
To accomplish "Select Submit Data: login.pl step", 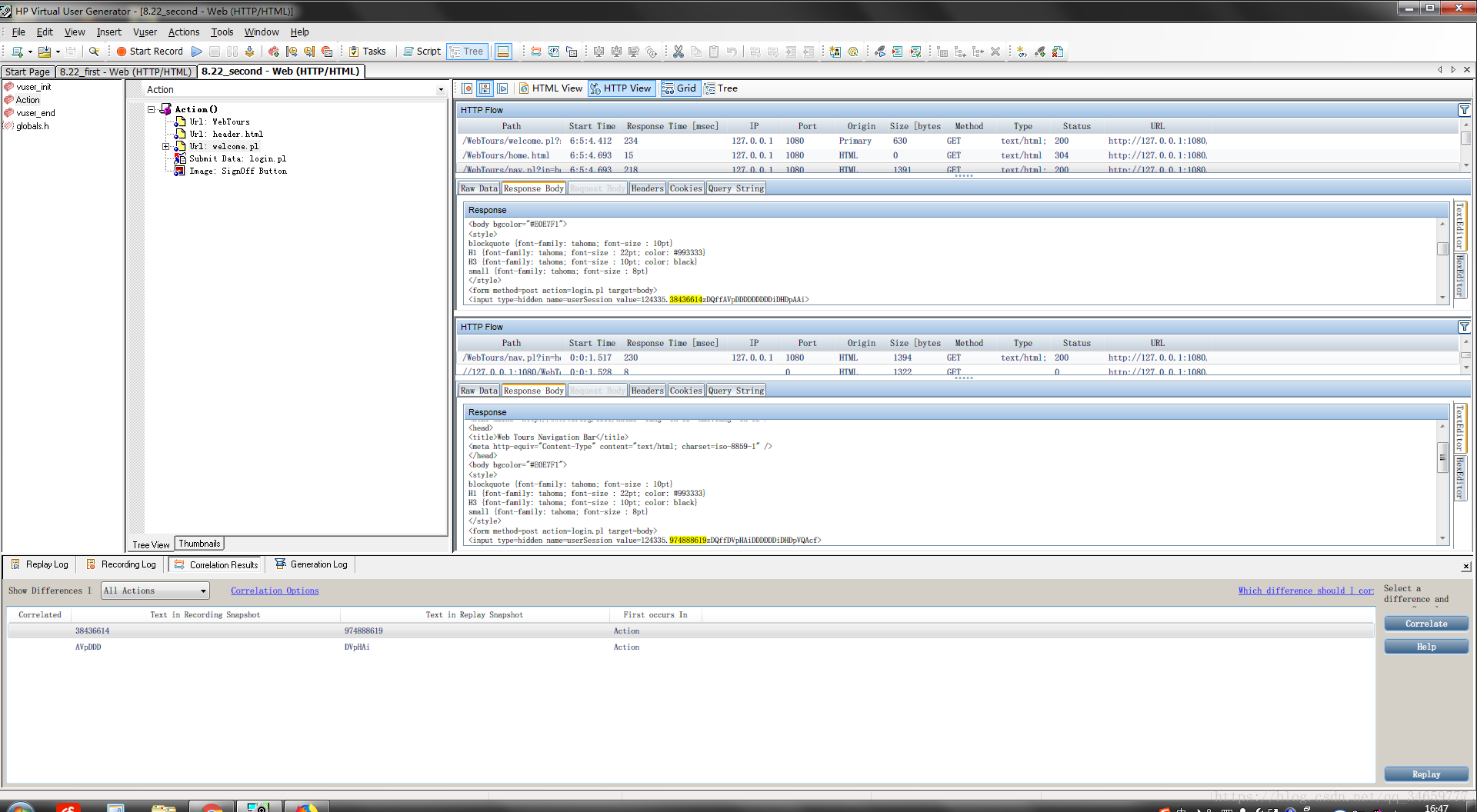I will coord(238,158).
